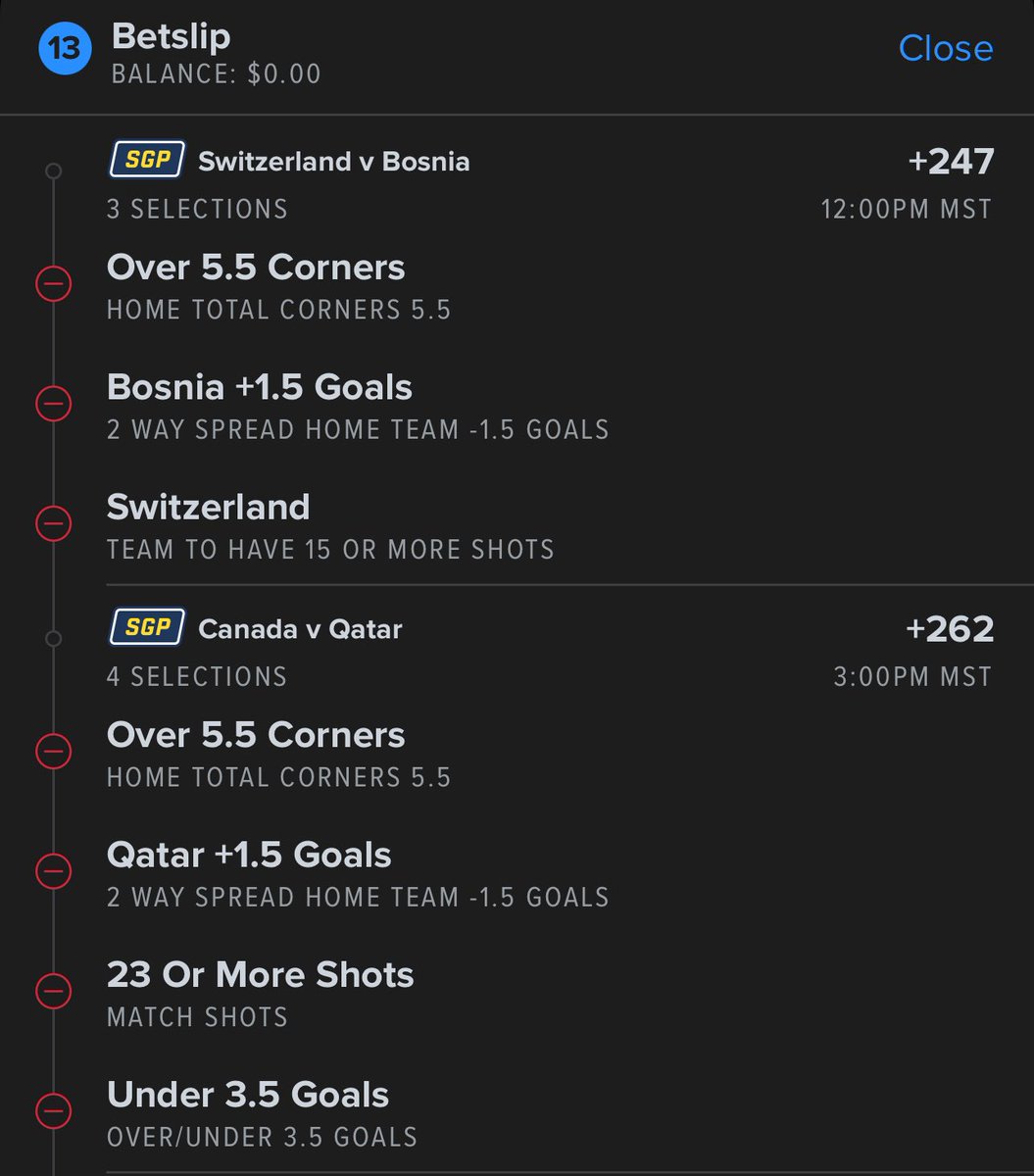Remove the Under 3.5 Goals selection
This screenshot has width=1034, height=1176.
pos(54,1110)
